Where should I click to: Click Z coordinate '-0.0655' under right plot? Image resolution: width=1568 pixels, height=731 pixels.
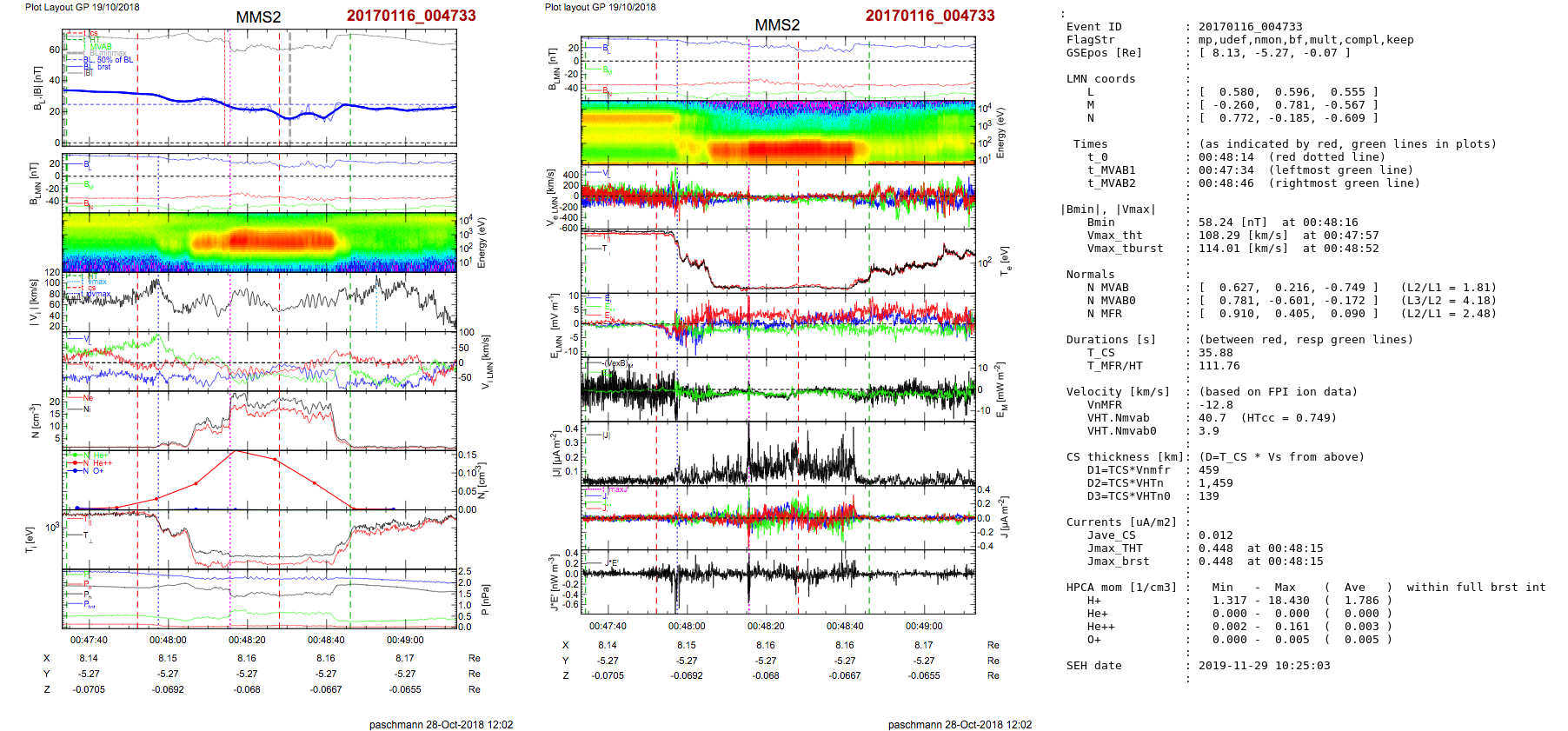924,676
